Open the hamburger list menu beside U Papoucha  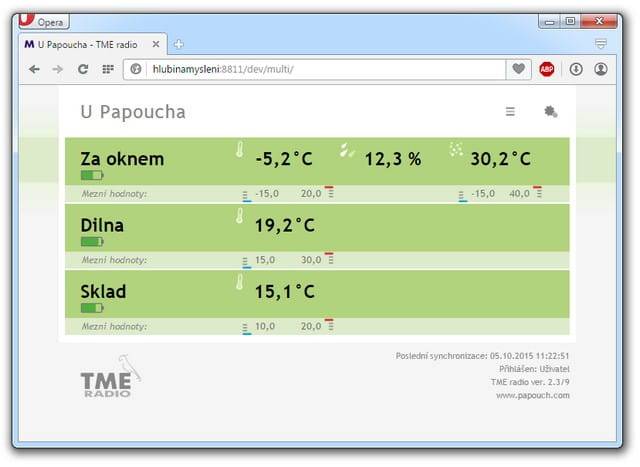coord(510,112)
